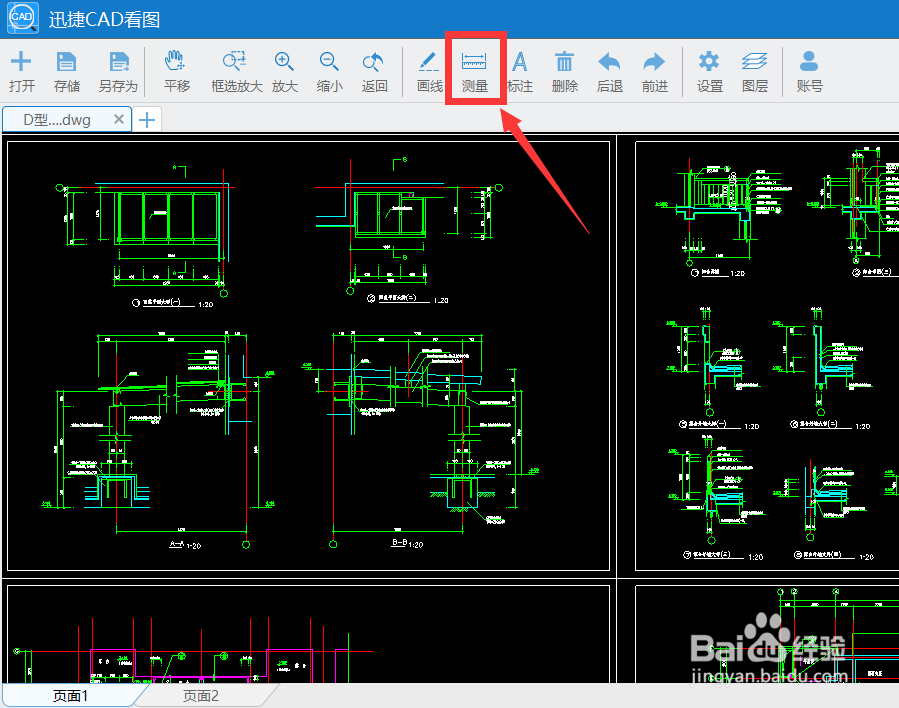Screen dimensions: 899x708
Task: Click the A-A 1:20 section label
Action: [x=185, y=545]
